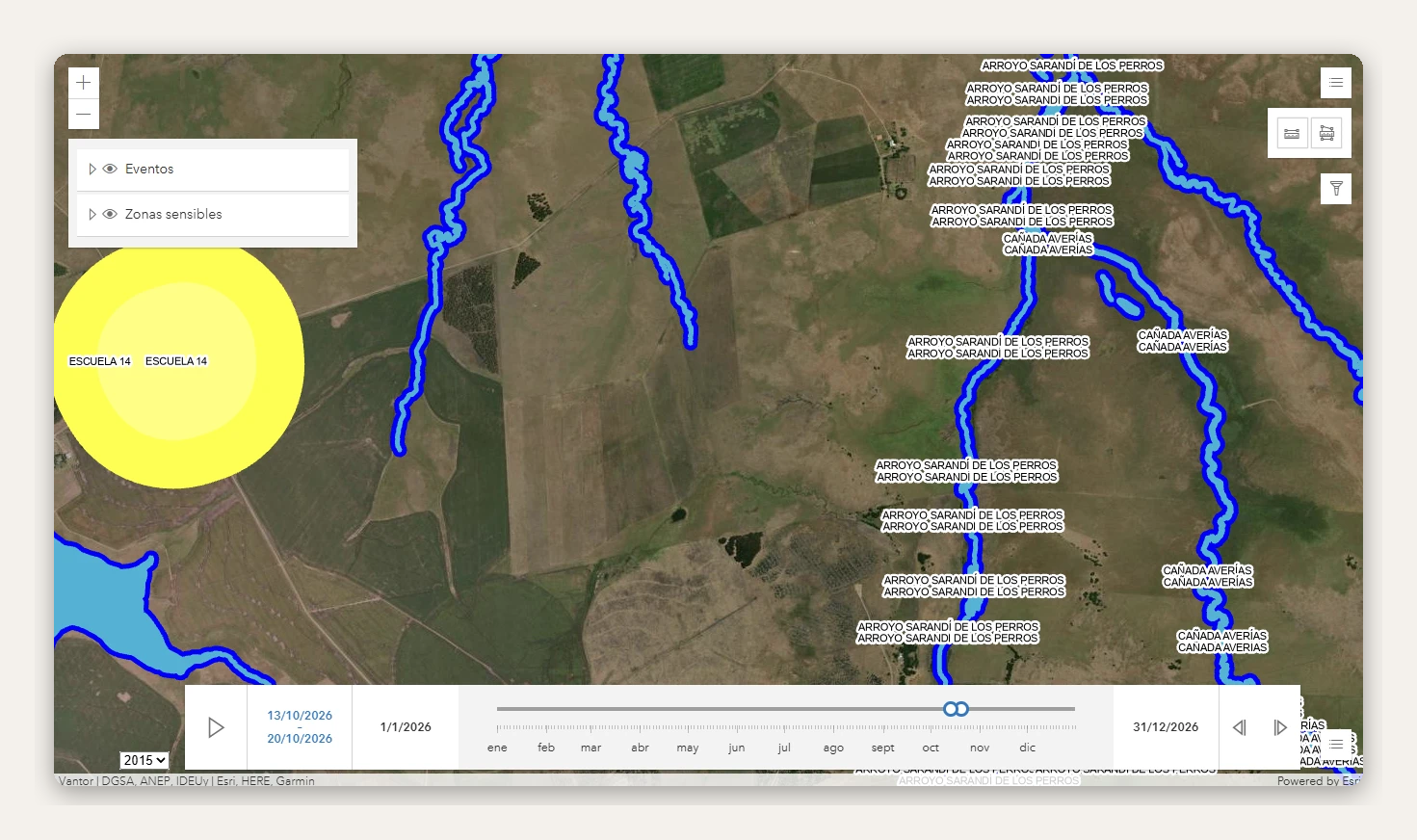1417x840 pixels.
Task: Click the 1/1/2026 start date
Action: pos(406,727)
